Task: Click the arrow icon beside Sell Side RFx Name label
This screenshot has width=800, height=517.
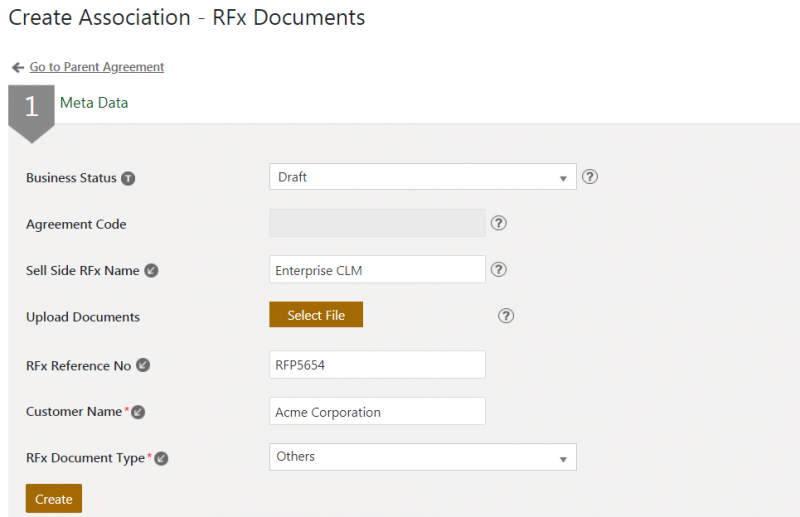Action: [x=151, y=270]
